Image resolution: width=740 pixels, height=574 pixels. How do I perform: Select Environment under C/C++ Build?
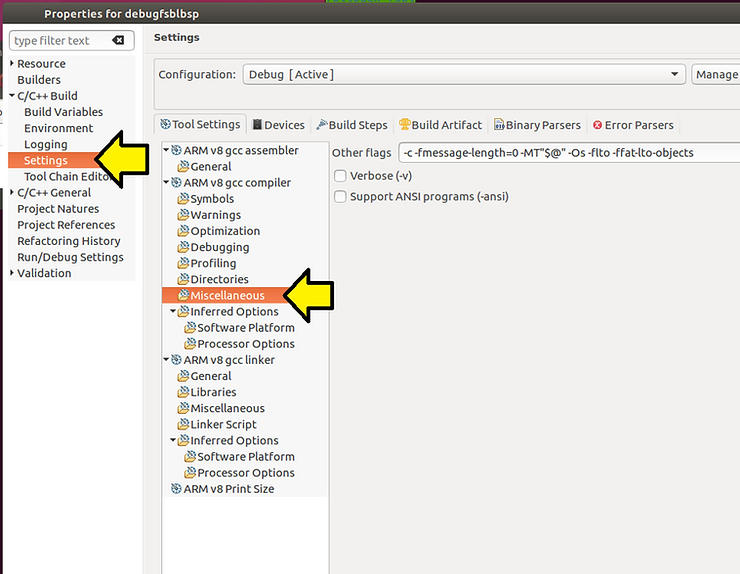pos(59,128)
